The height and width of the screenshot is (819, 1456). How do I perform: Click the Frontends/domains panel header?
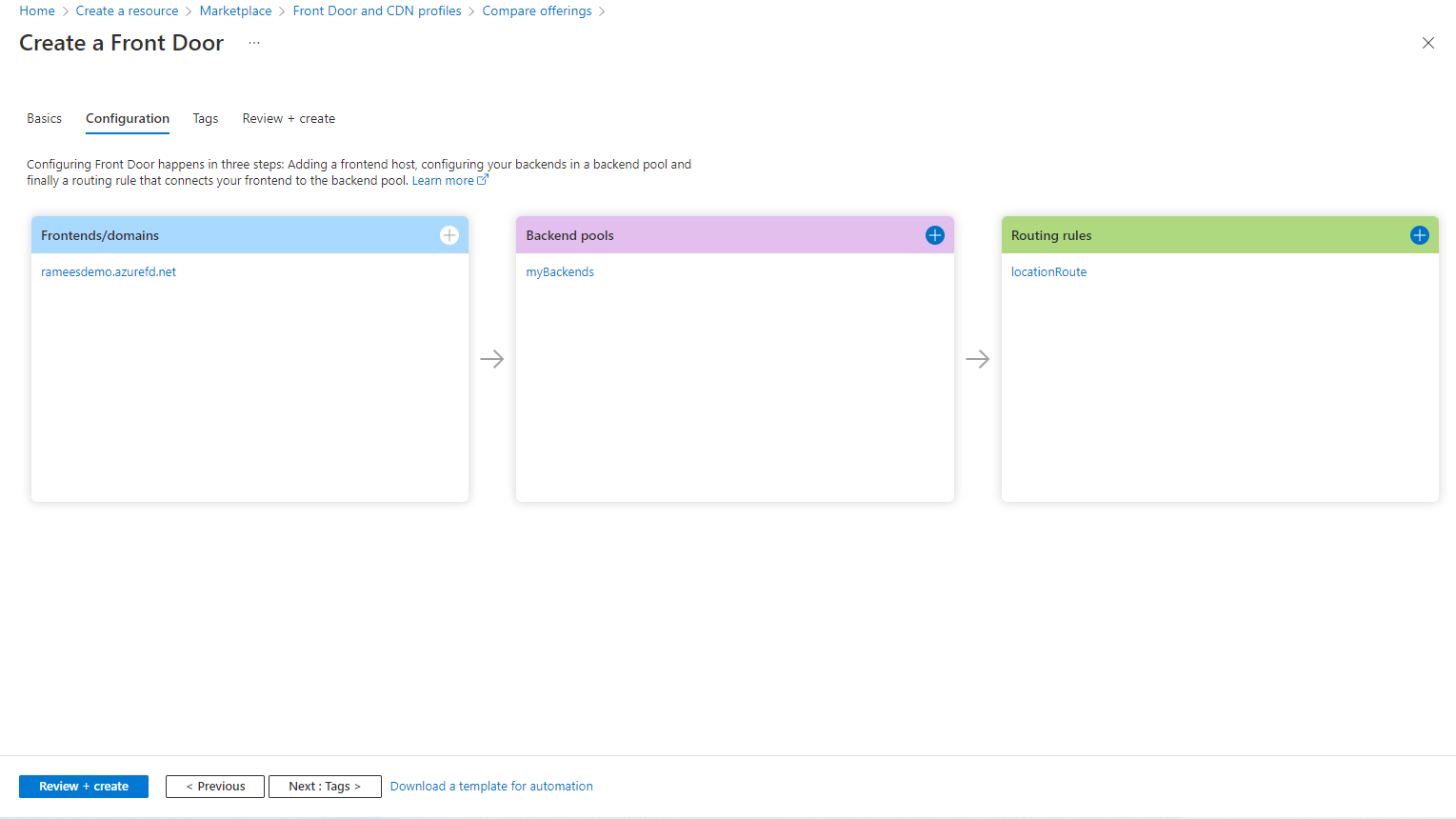click(249, 235)
